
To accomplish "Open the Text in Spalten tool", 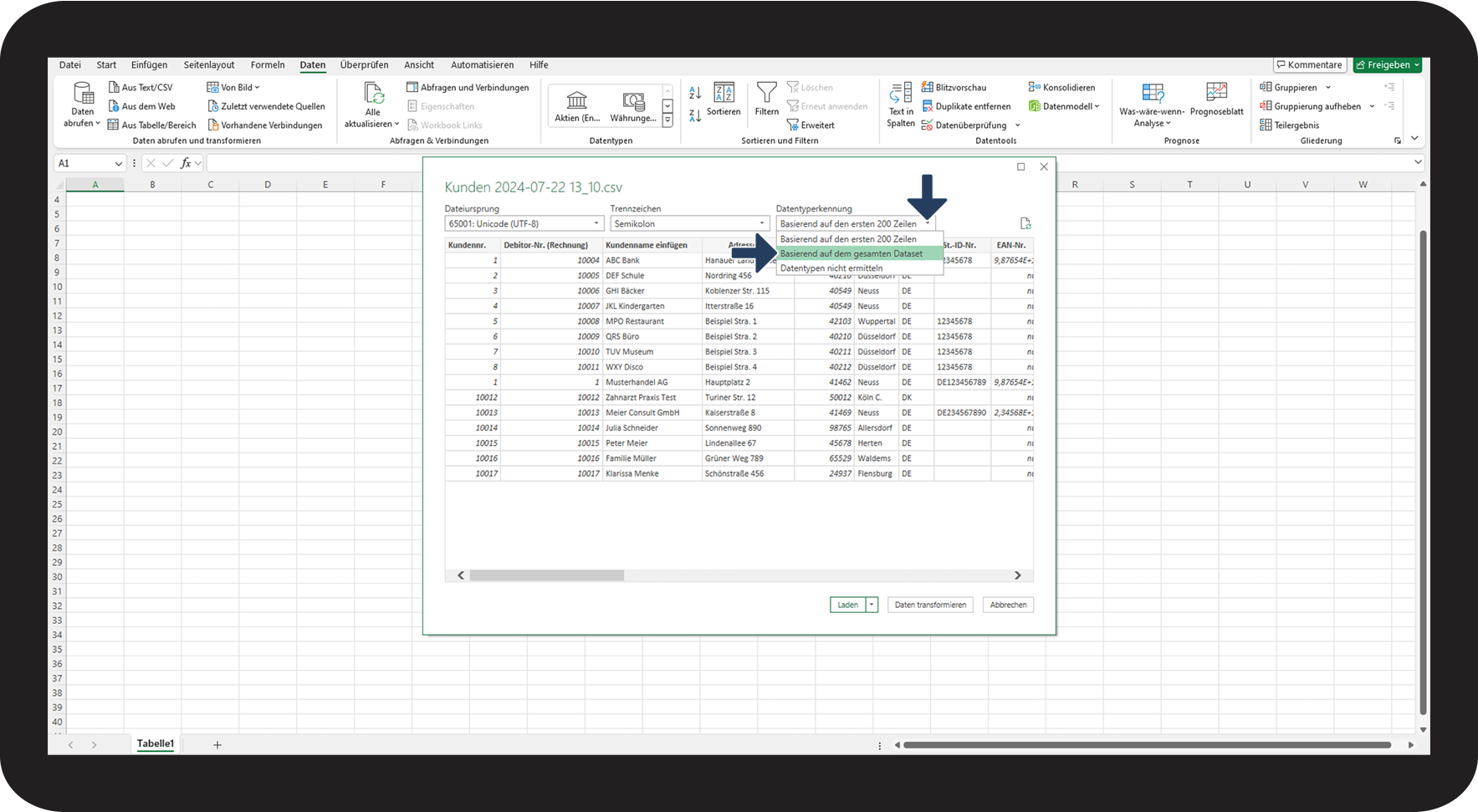I will pyautogui.click(x=901, y=93).
